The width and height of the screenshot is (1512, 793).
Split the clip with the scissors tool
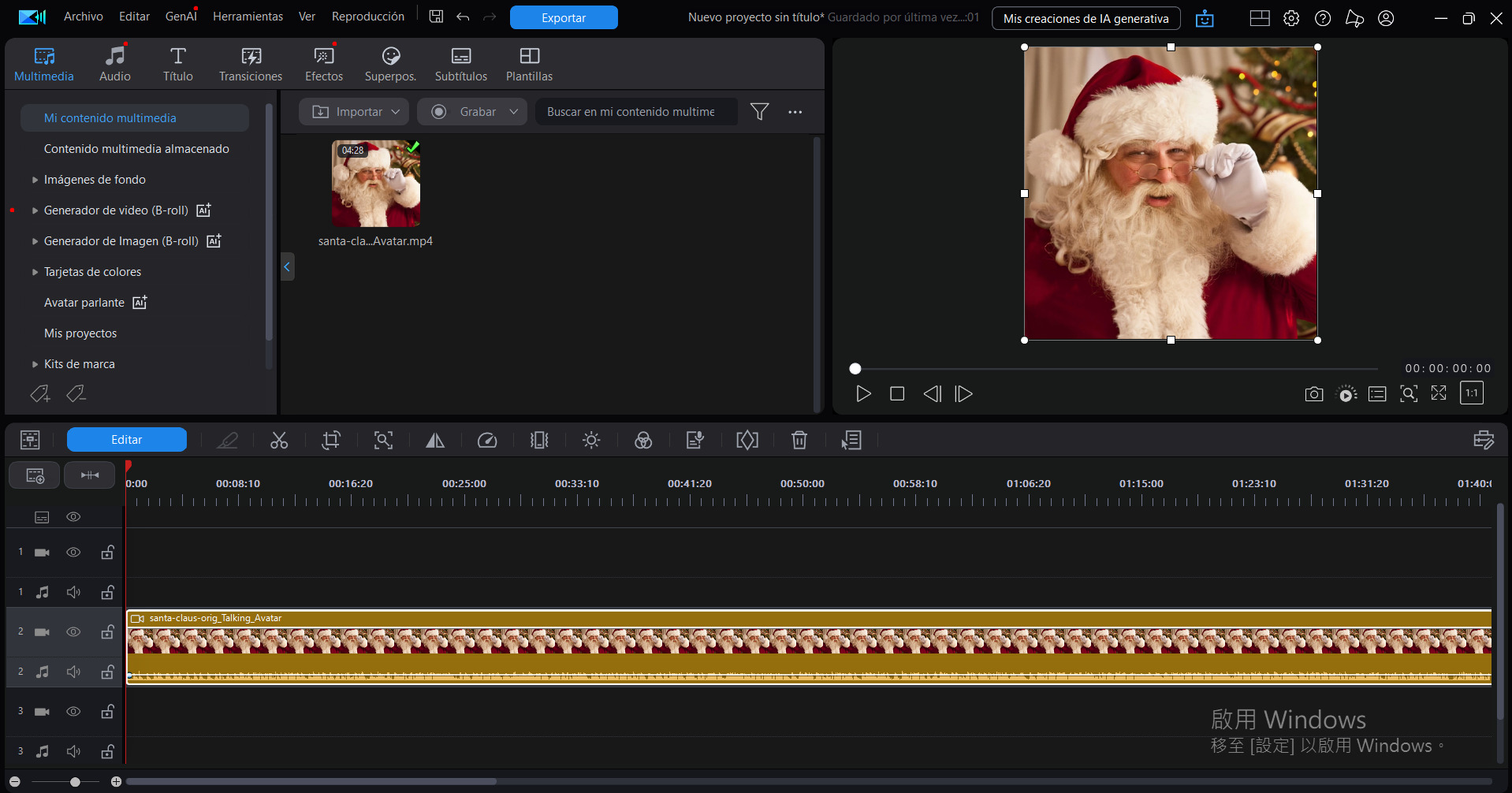[x=279, y=440]
